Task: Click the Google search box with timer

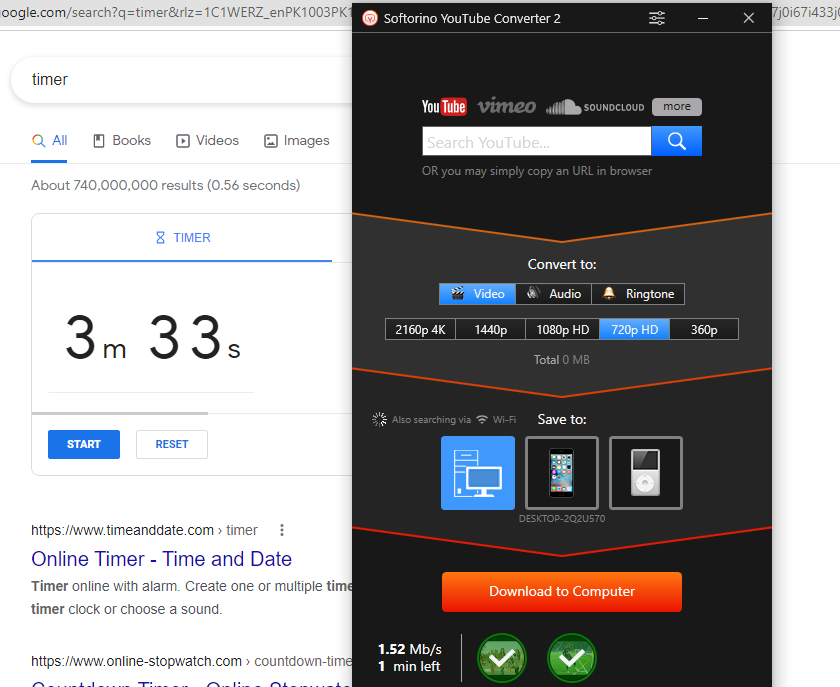Action: pos(182,80)
